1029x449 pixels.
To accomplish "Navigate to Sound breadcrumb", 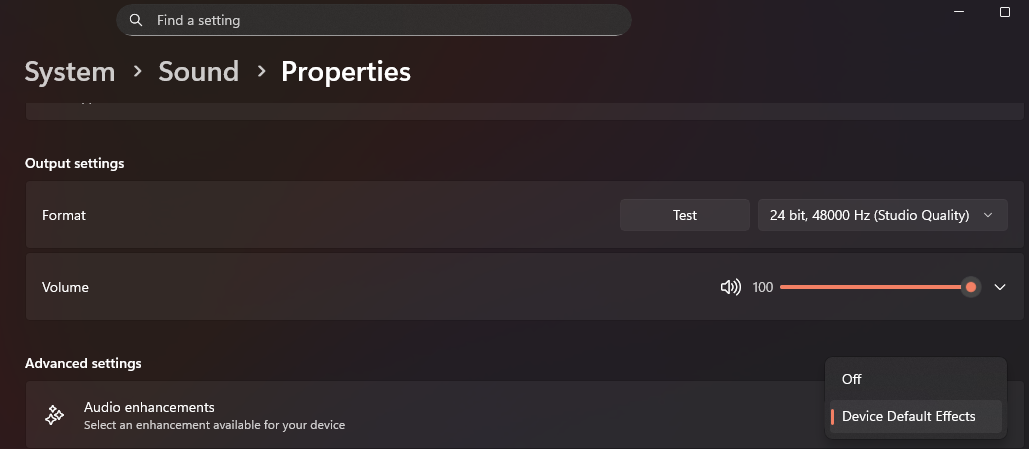I will click(198, 72).
